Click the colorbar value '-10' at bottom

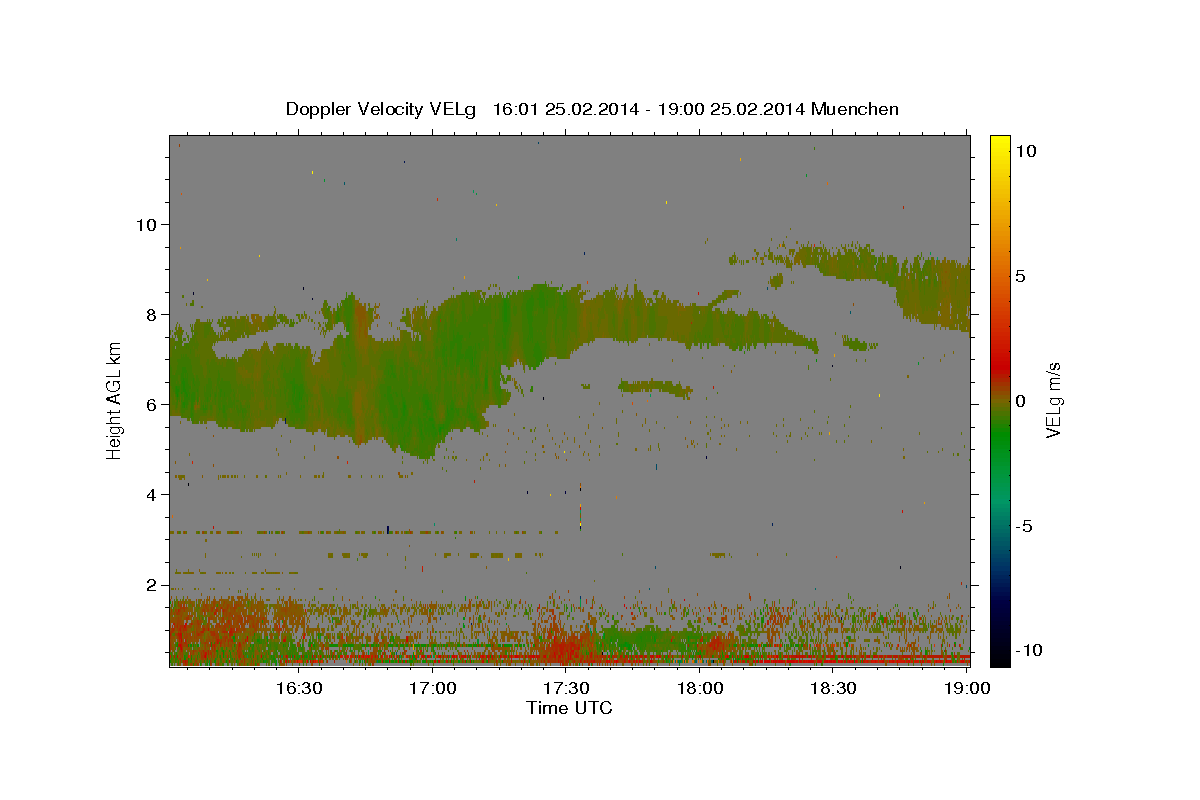[1027, 651]
